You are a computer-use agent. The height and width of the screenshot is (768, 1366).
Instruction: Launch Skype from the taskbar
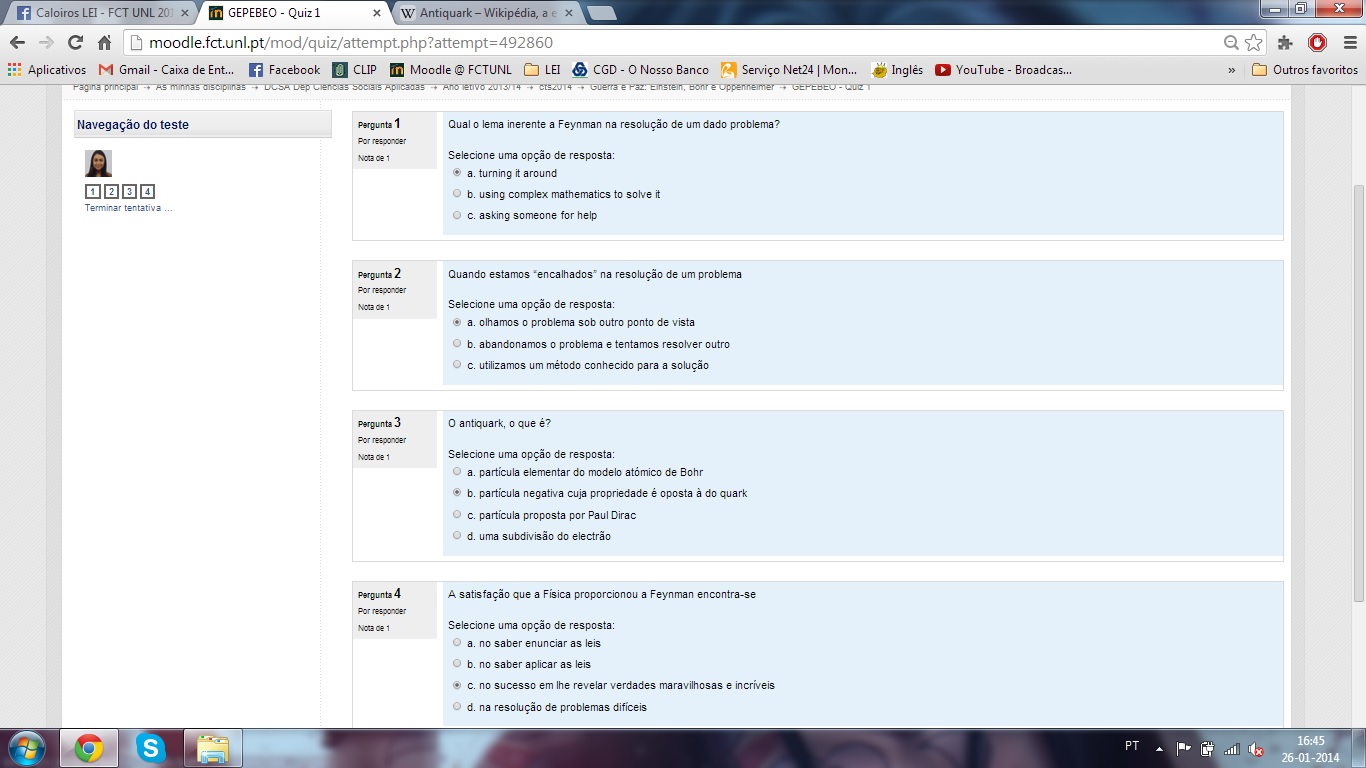(151, 748)
